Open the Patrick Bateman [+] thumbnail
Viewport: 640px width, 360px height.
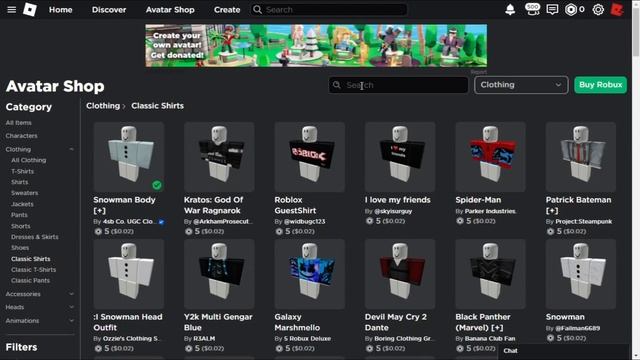click(581, 157)
